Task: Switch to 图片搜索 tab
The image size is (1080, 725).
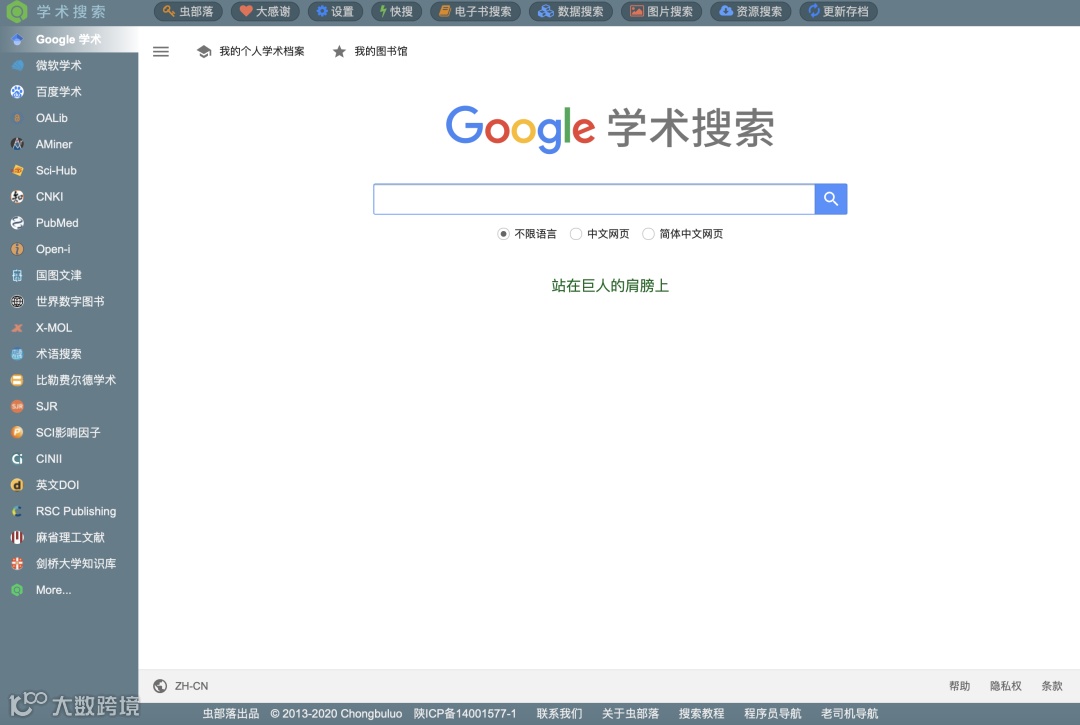Action: coord(661,11)
